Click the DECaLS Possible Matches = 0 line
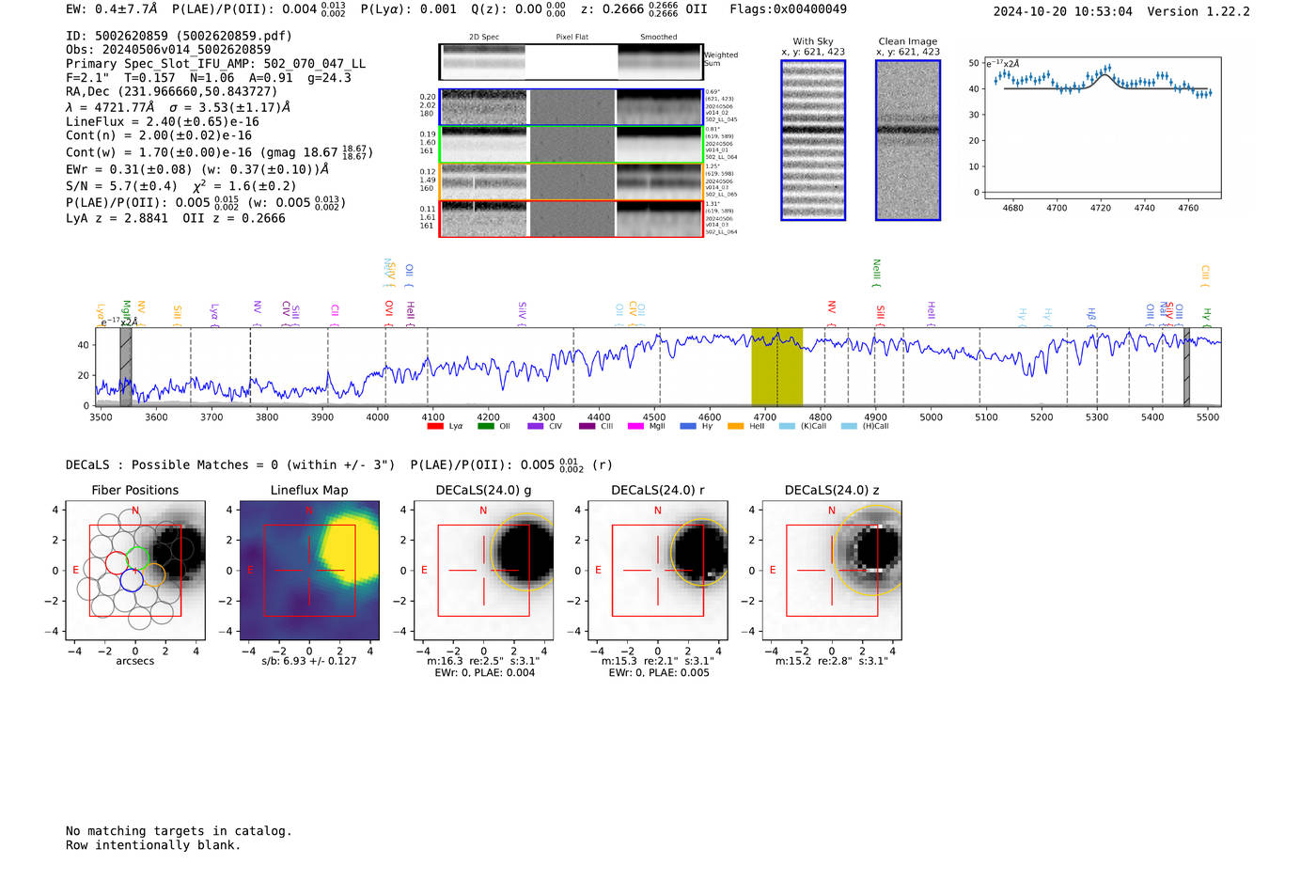Image resolution: width=1316 pixels, height=896 pixels. [230, 464]
